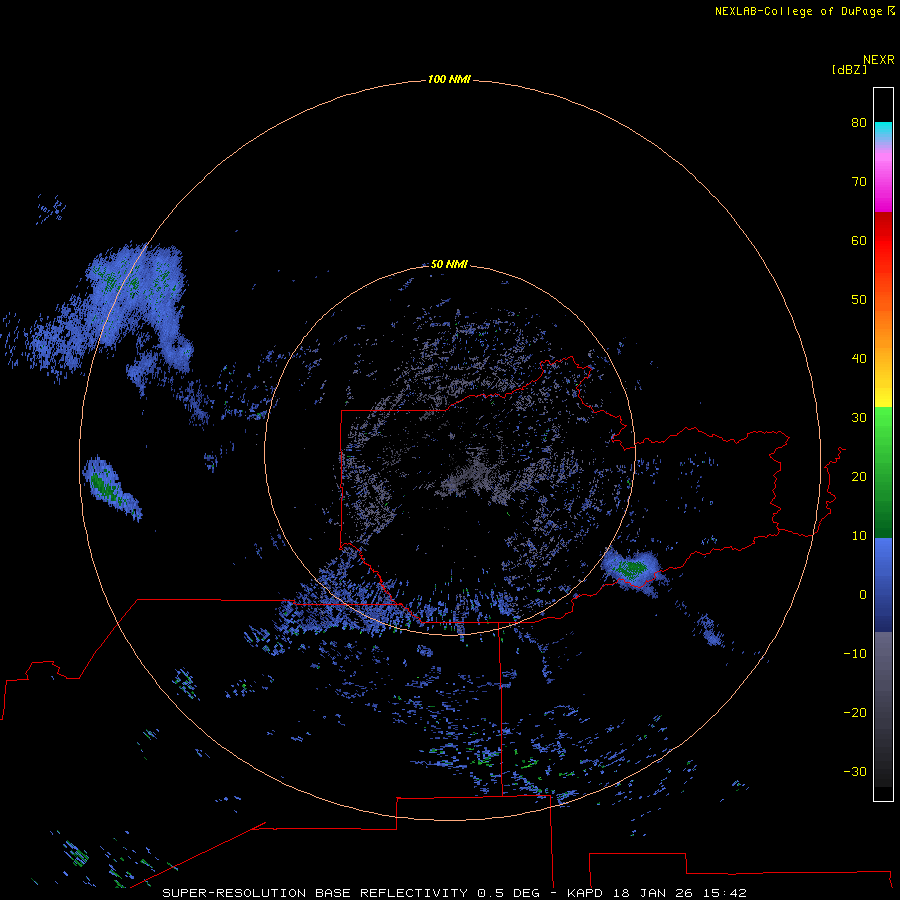Click the cyan top segment of color bar
The width and height of the screenshot is (900, 900).
point(883,131)
